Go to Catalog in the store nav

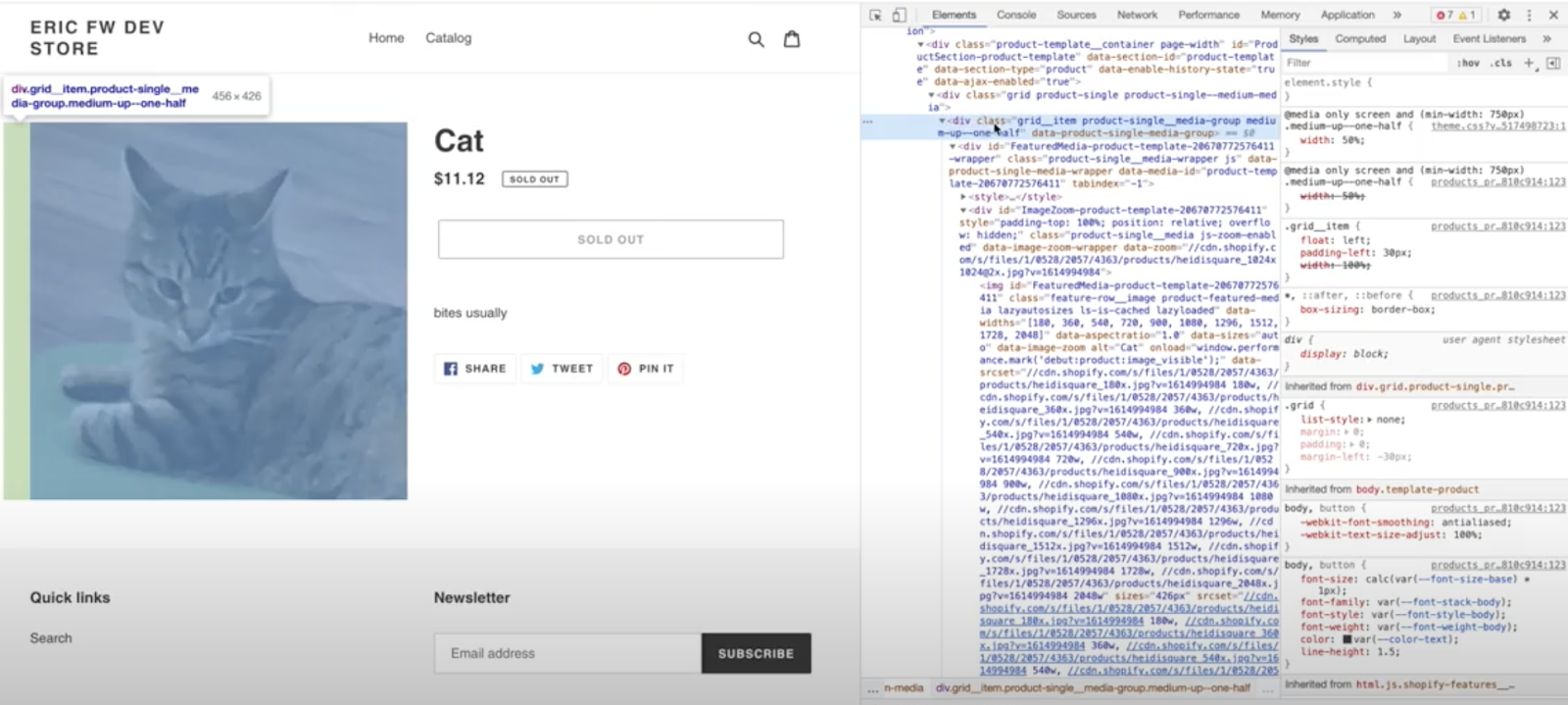click(448, 38)
